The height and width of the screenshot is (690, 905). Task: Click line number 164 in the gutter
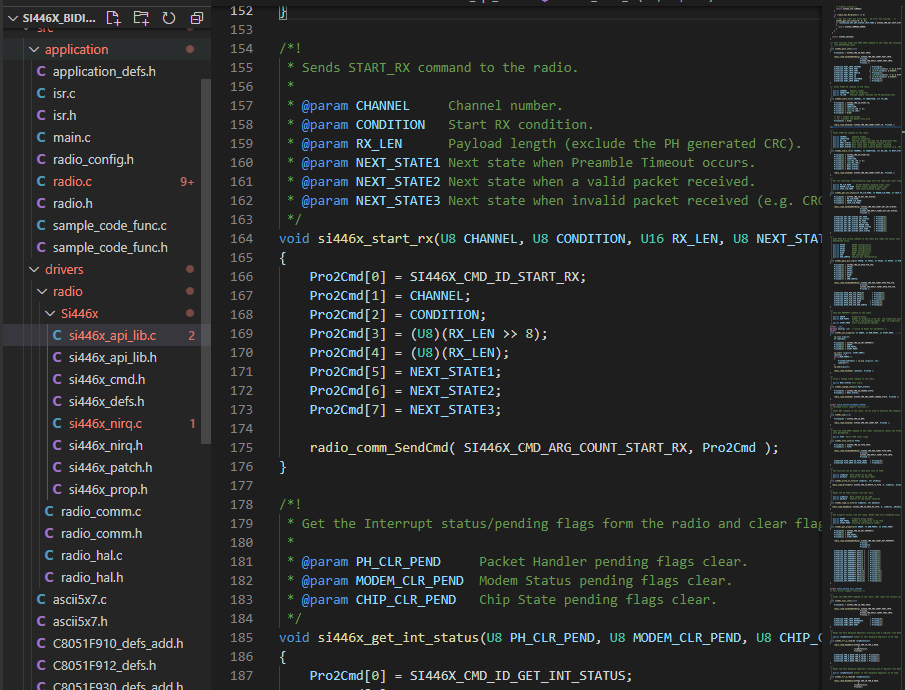(241, 239)
